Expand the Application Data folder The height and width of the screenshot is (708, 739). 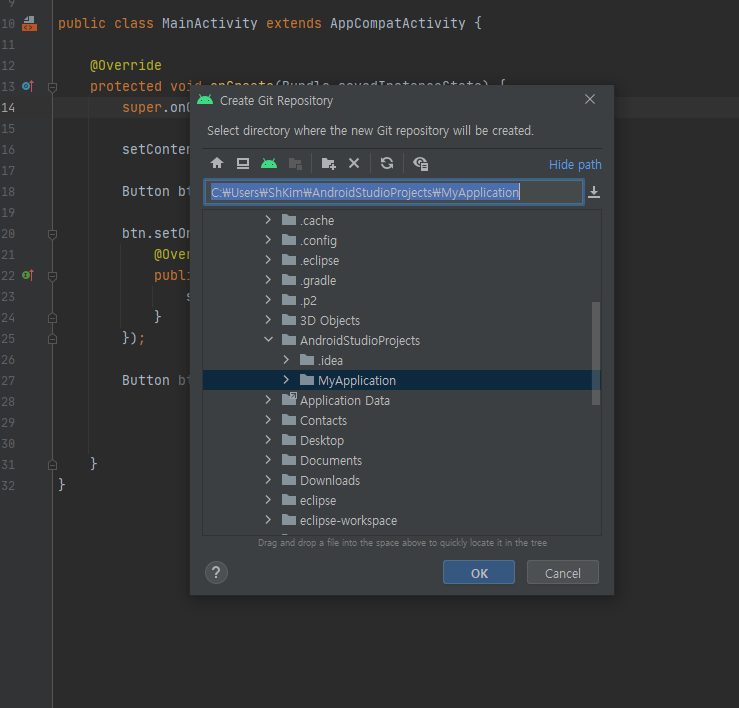coord(268,400)
